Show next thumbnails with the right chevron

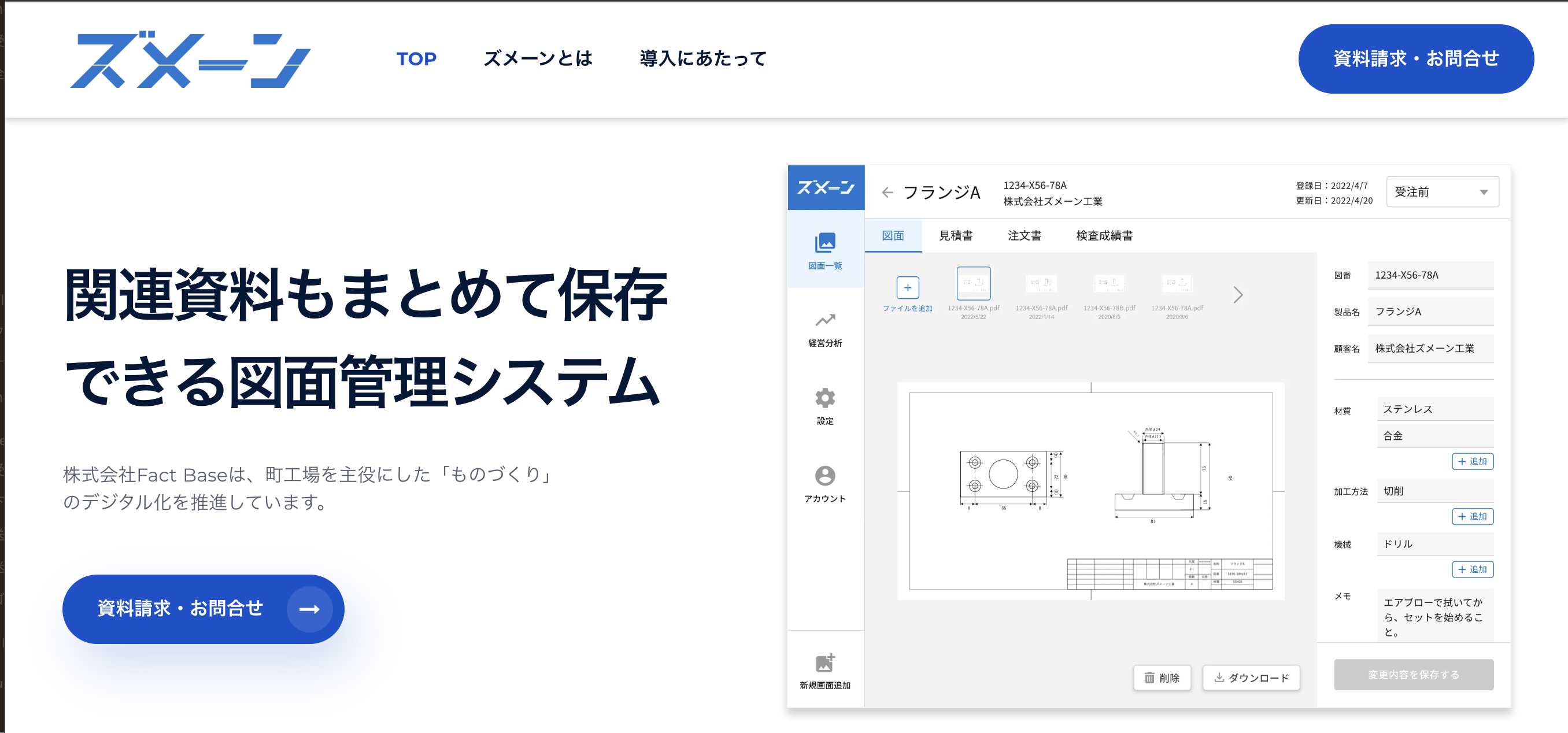1238,295
